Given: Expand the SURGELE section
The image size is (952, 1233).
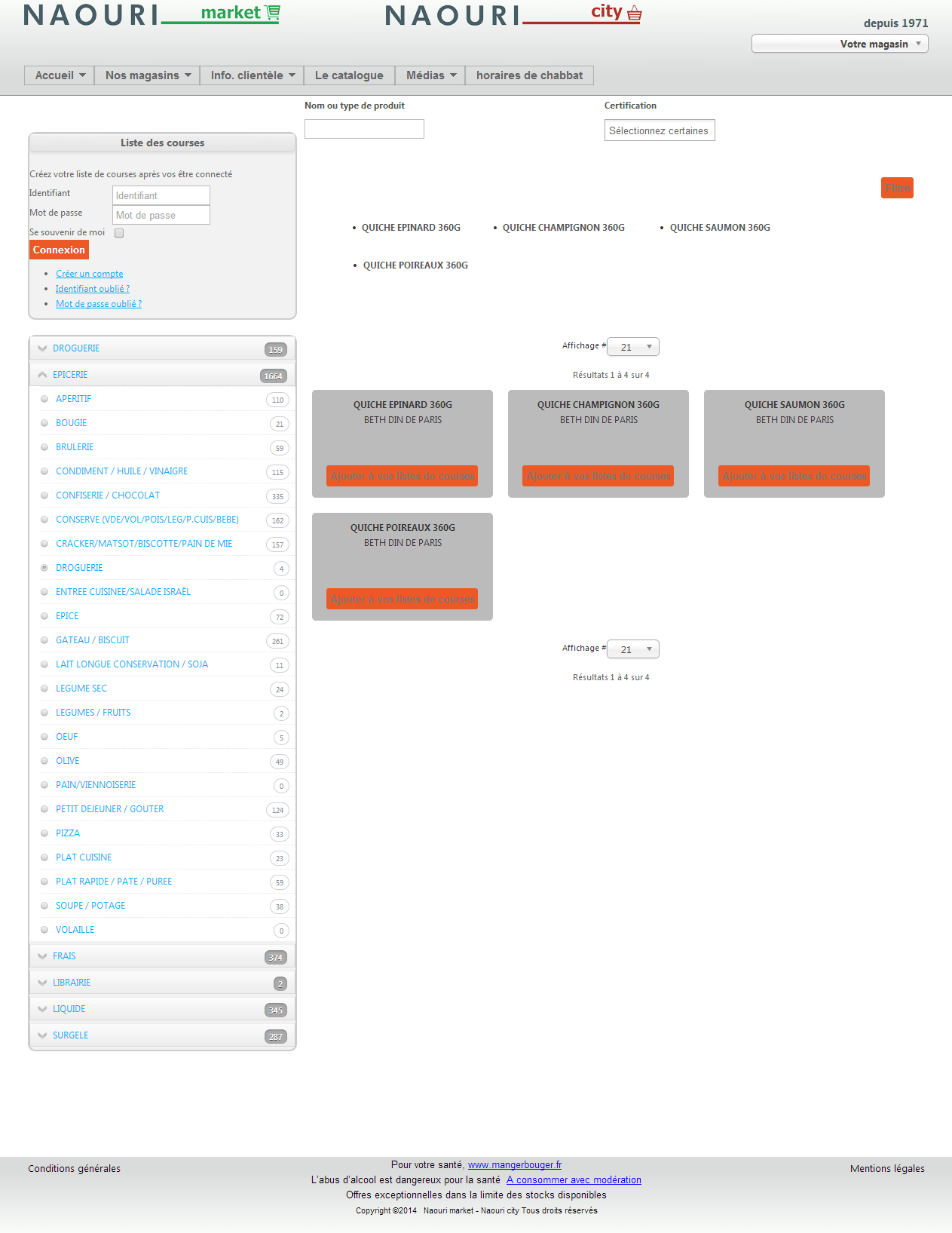Looking at the screenshot, I should [x=162, y=1035].
